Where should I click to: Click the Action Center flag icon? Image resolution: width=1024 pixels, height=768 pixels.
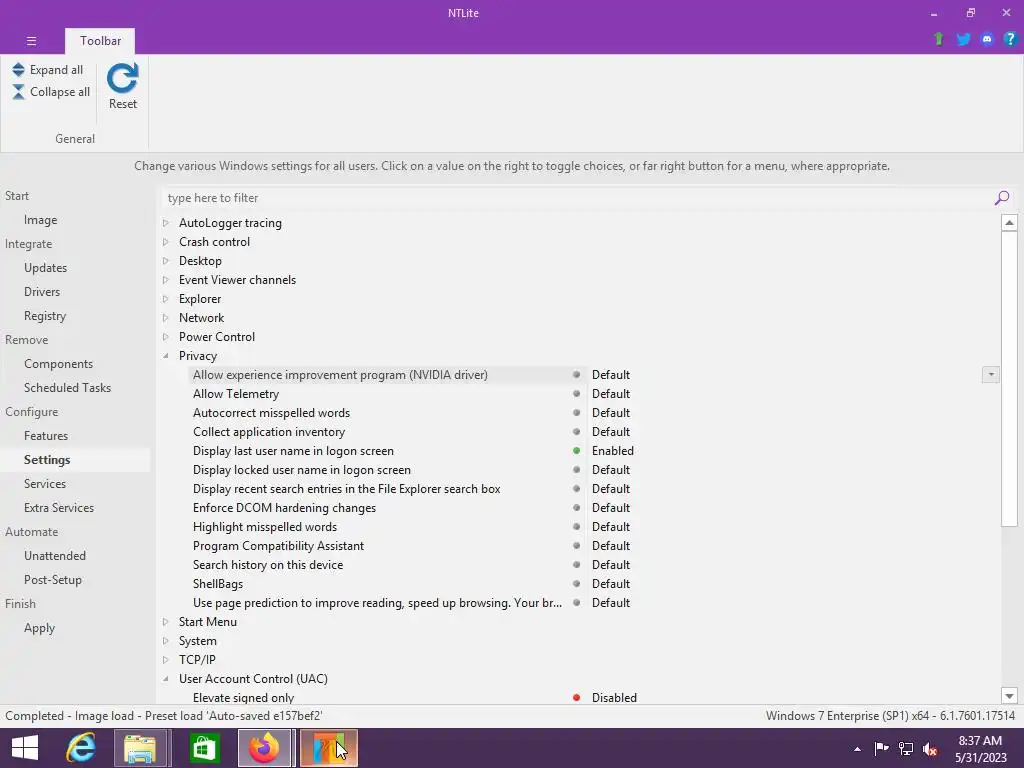tap(881, 748)
